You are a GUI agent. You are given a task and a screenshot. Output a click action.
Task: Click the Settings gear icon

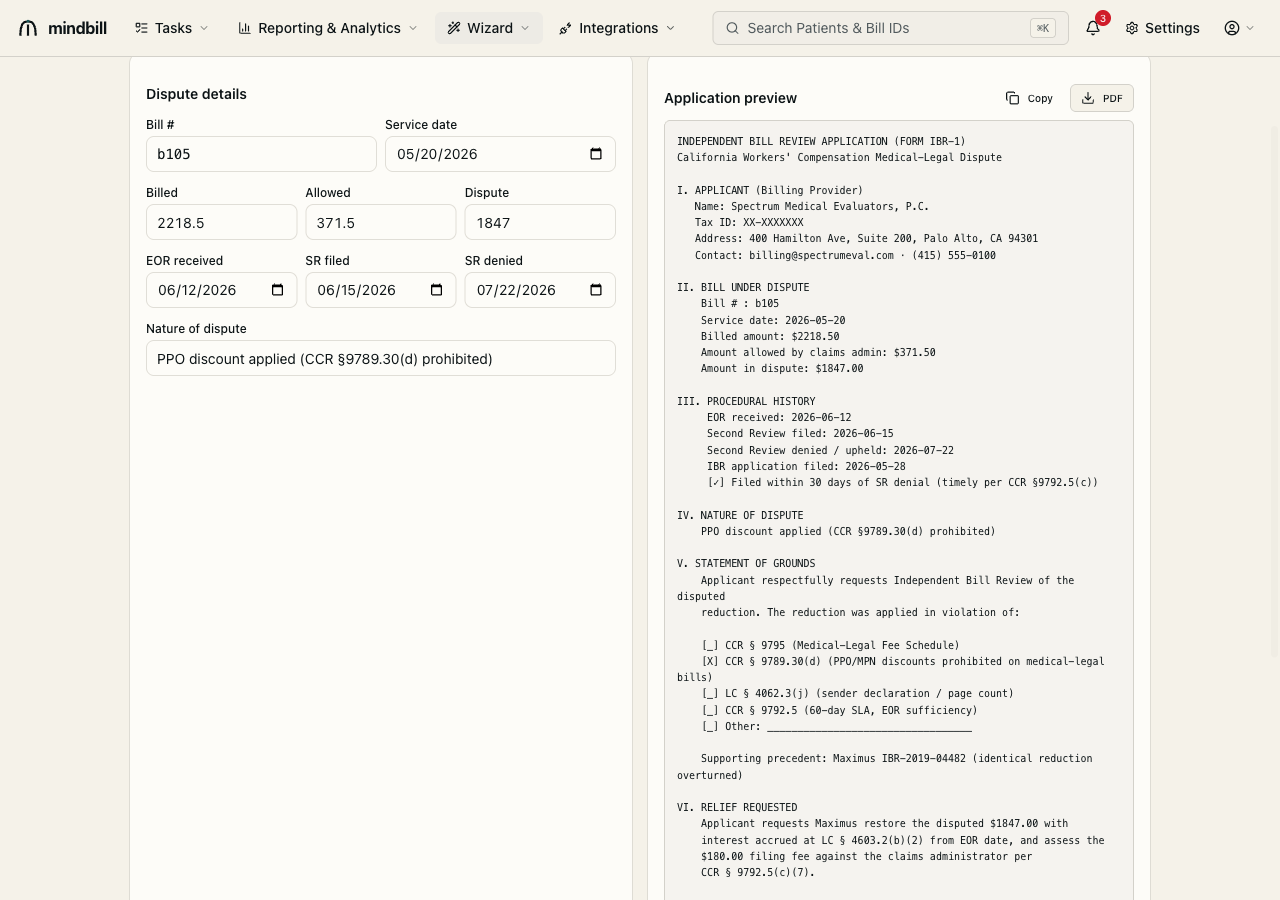[1132, 28]
